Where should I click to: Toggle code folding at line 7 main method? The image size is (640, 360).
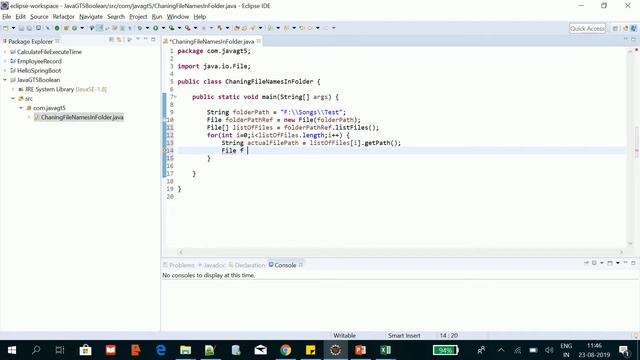(176, 97)
